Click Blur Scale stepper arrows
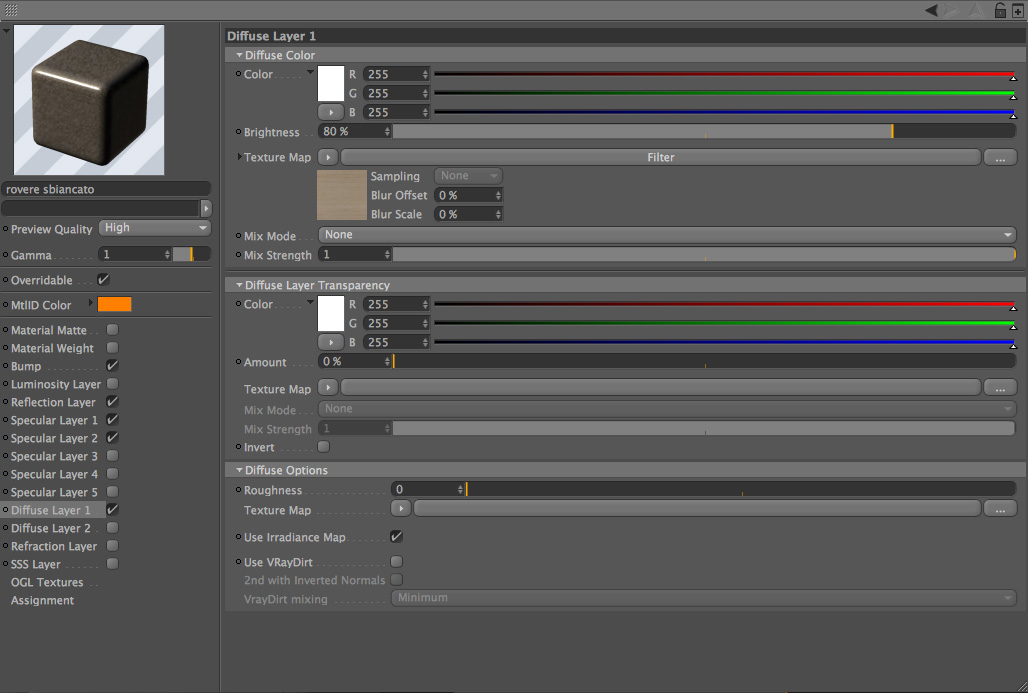 (498, 214)
